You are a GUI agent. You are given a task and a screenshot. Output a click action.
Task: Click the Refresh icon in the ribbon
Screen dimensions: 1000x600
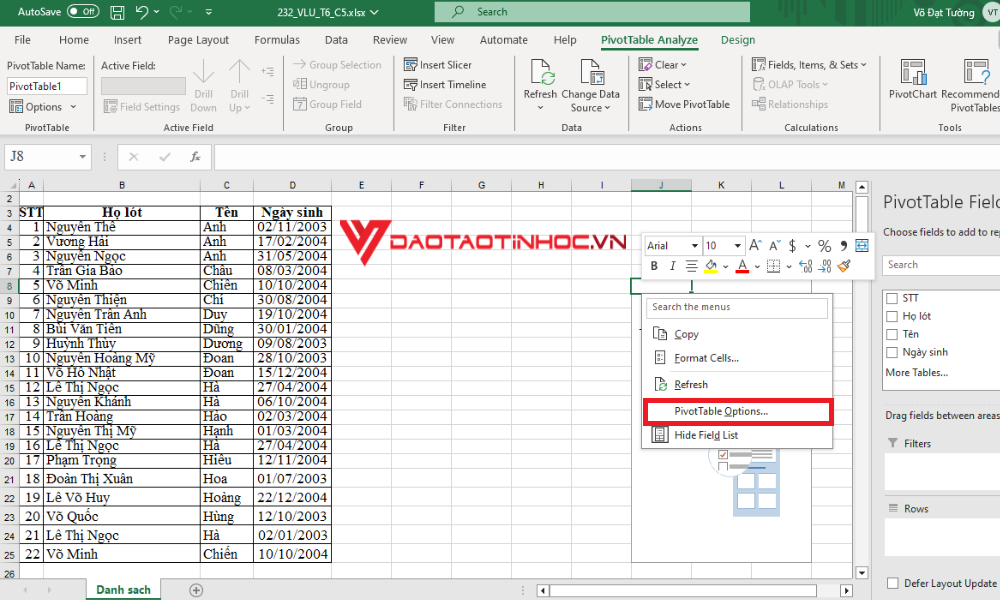click(540, 74)
